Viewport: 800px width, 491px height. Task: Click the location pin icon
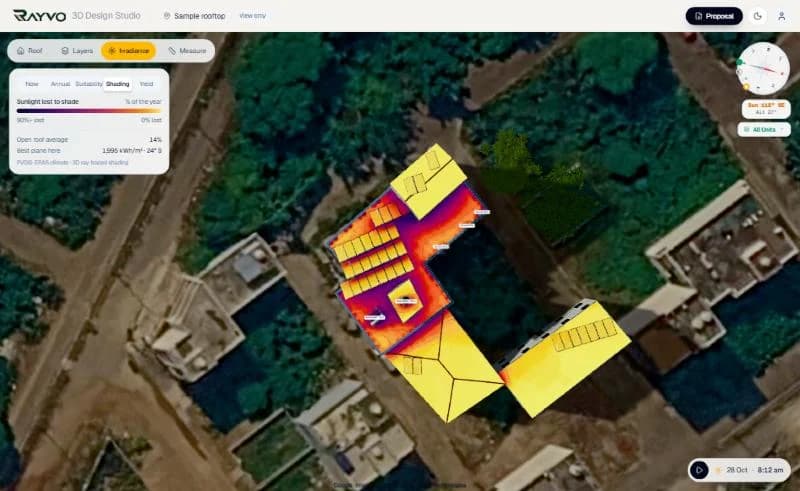pos(166,16)
